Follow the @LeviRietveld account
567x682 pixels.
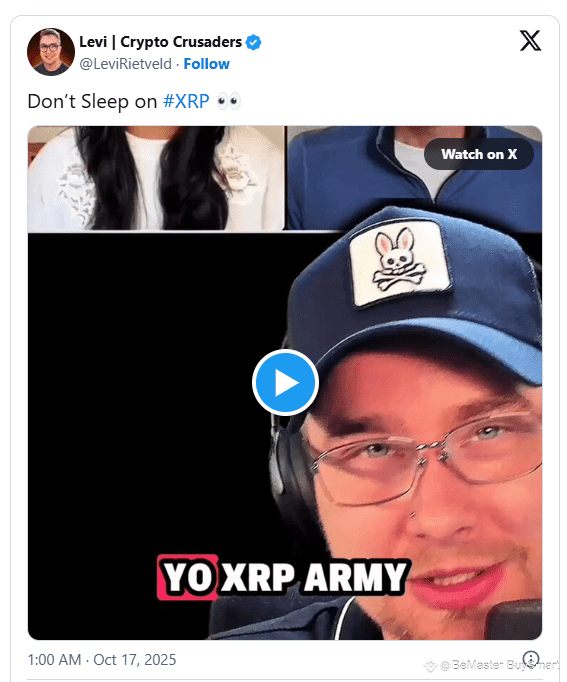[x=207, y=64]
